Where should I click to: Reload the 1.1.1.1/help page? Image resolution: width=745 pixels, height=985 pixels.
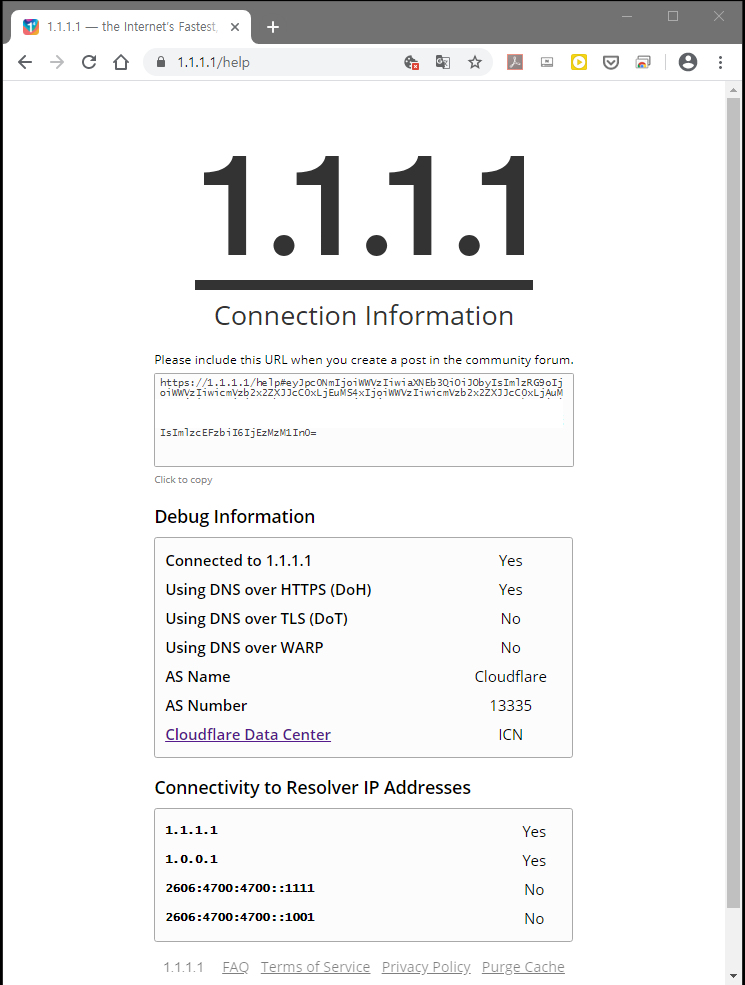(x=89, y=62)
